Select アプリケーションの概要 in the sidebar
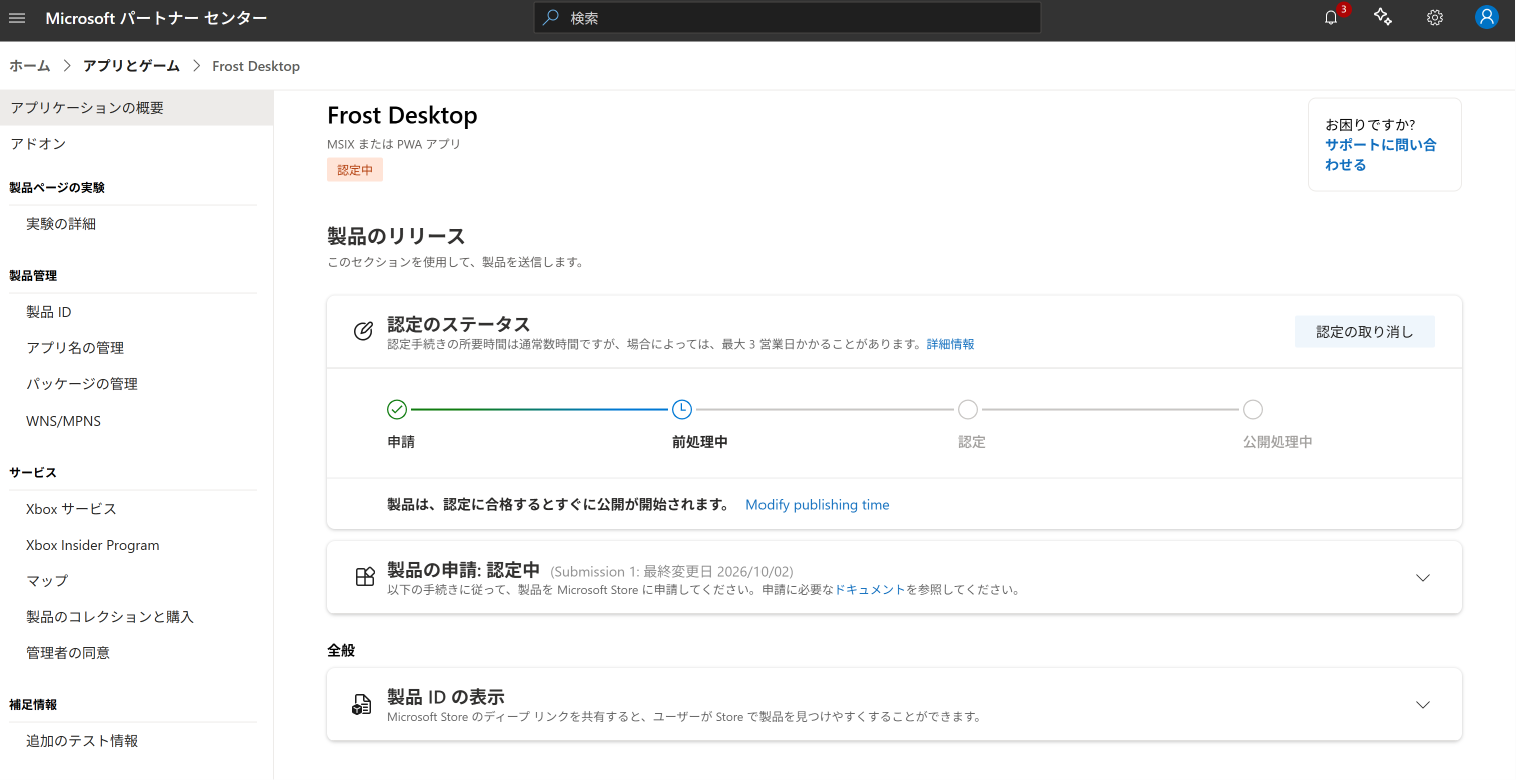The width and height of the screenshot is (1516, 780). (x=136, y=108)
